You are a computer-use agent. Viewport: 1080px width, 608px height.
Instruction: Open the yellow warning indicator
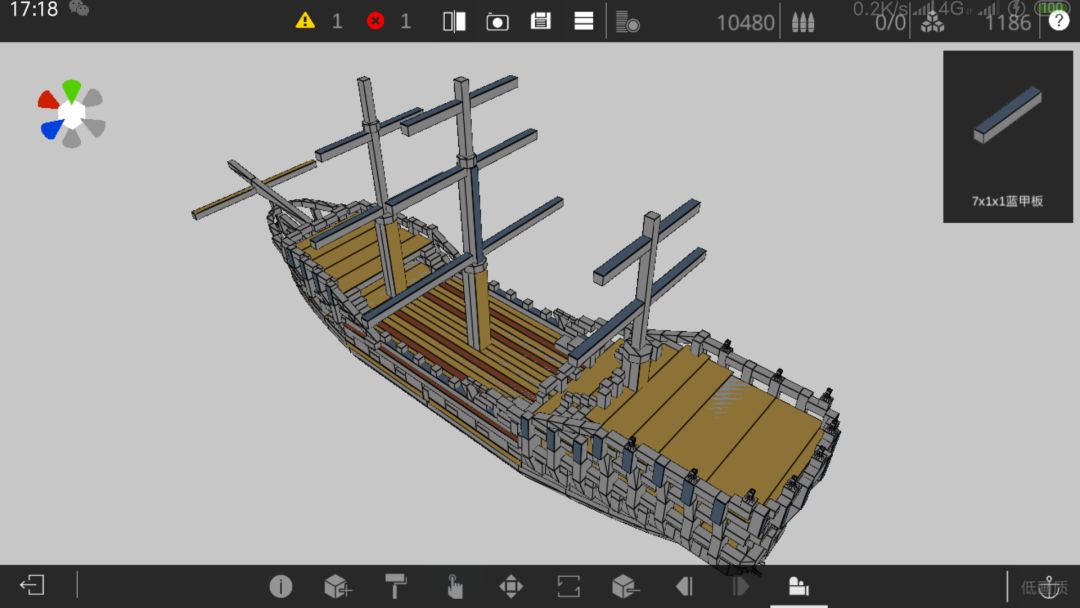(305, 21)
